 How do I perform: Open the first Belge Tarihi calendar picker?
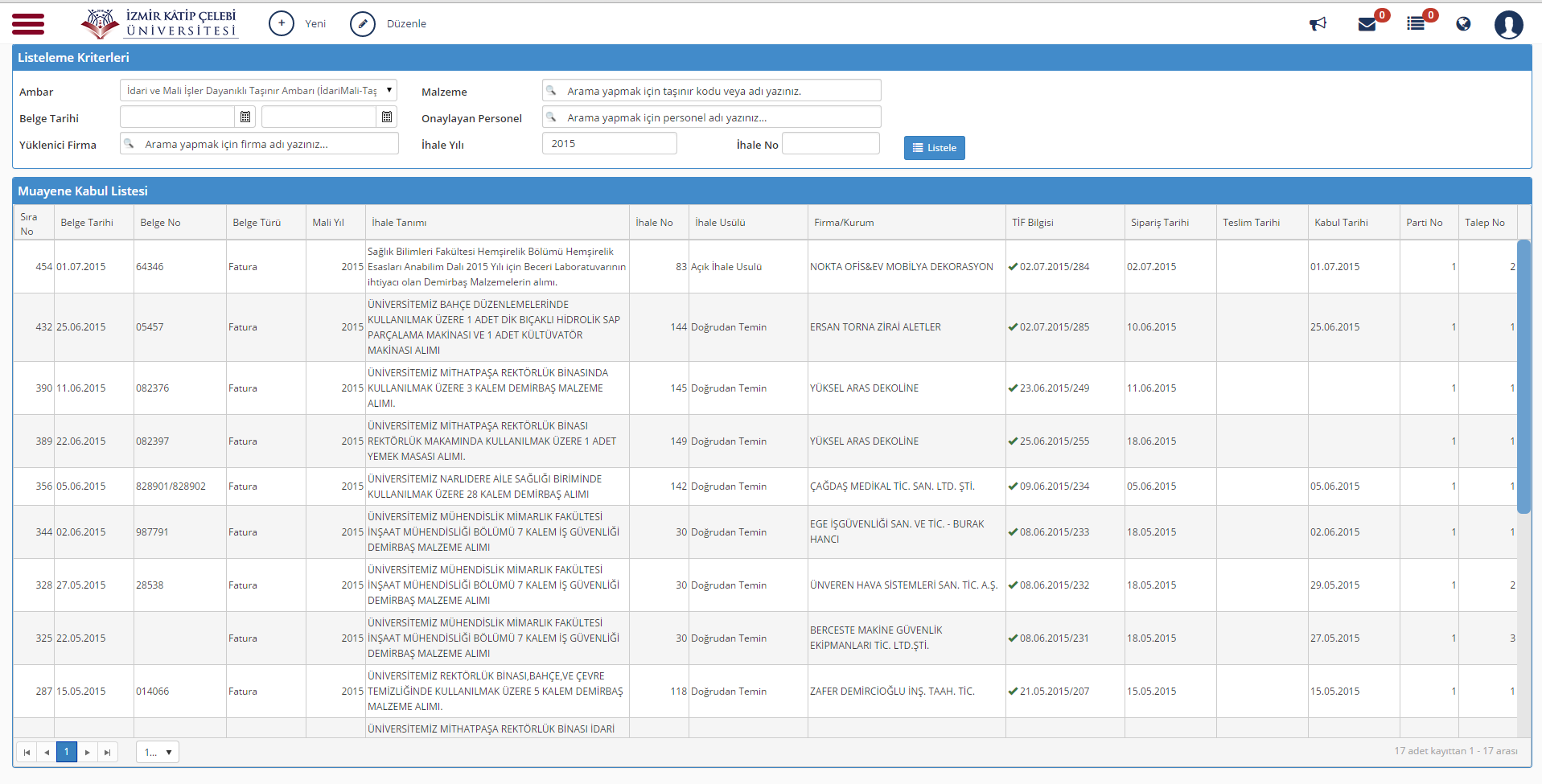pos(245,117)
